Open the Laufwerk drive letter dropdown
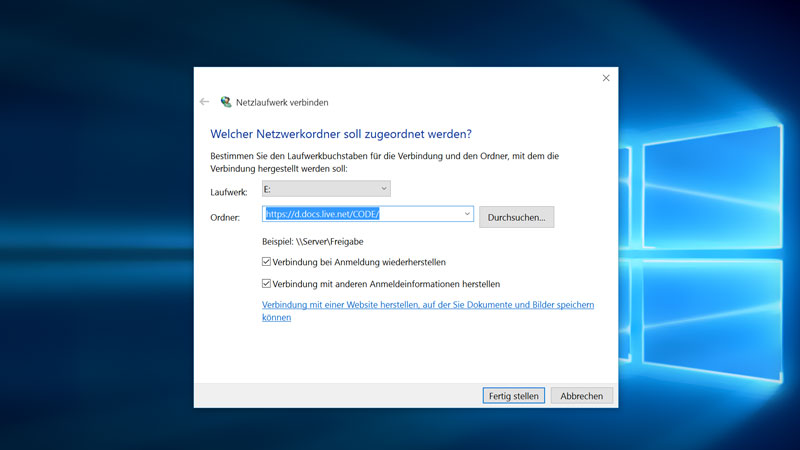 pyautogui.click(x=326, y=189)
